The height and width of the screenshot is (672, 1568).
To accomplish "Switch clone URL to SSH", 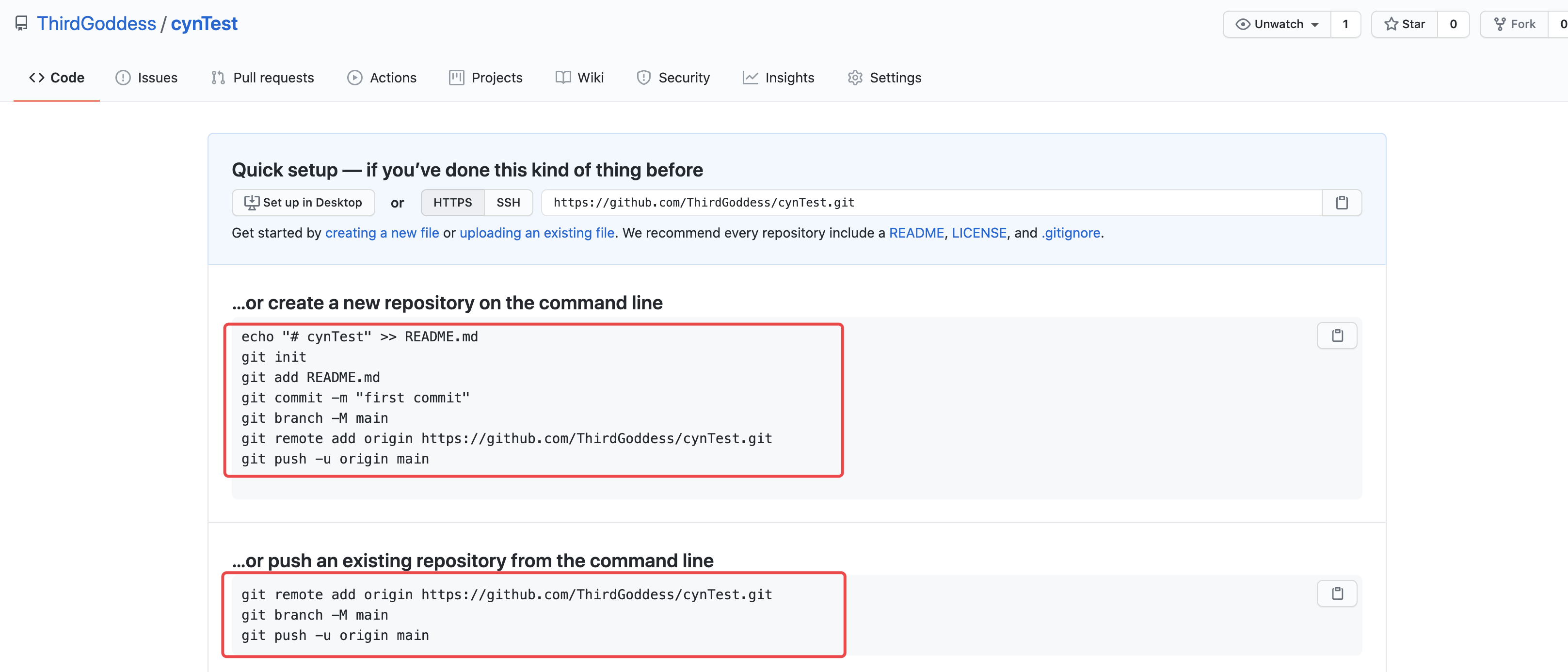I will pos(508,203).
